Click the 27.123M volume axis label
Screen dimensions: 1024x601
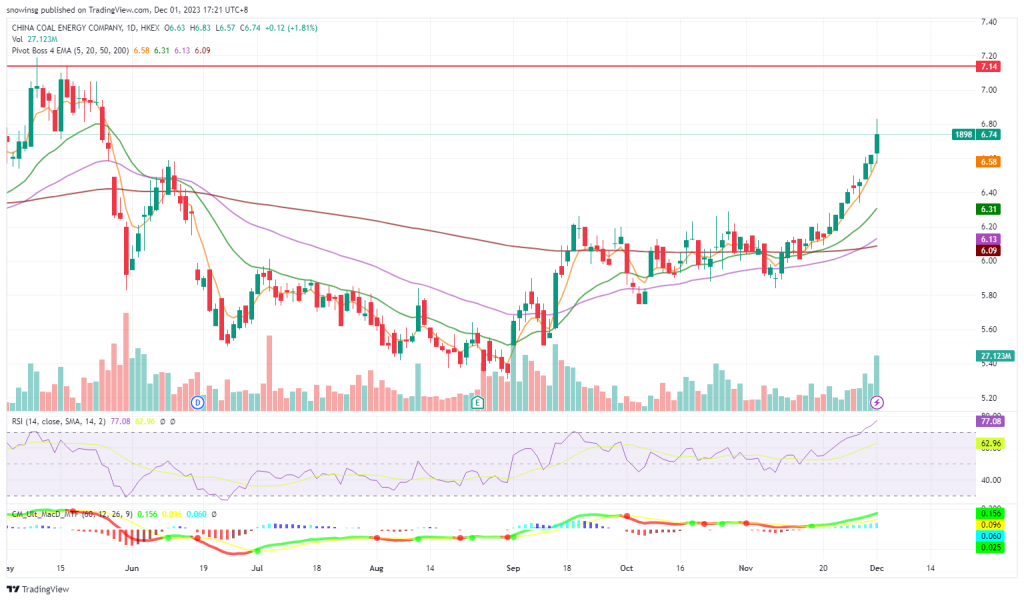click(995, 356)
